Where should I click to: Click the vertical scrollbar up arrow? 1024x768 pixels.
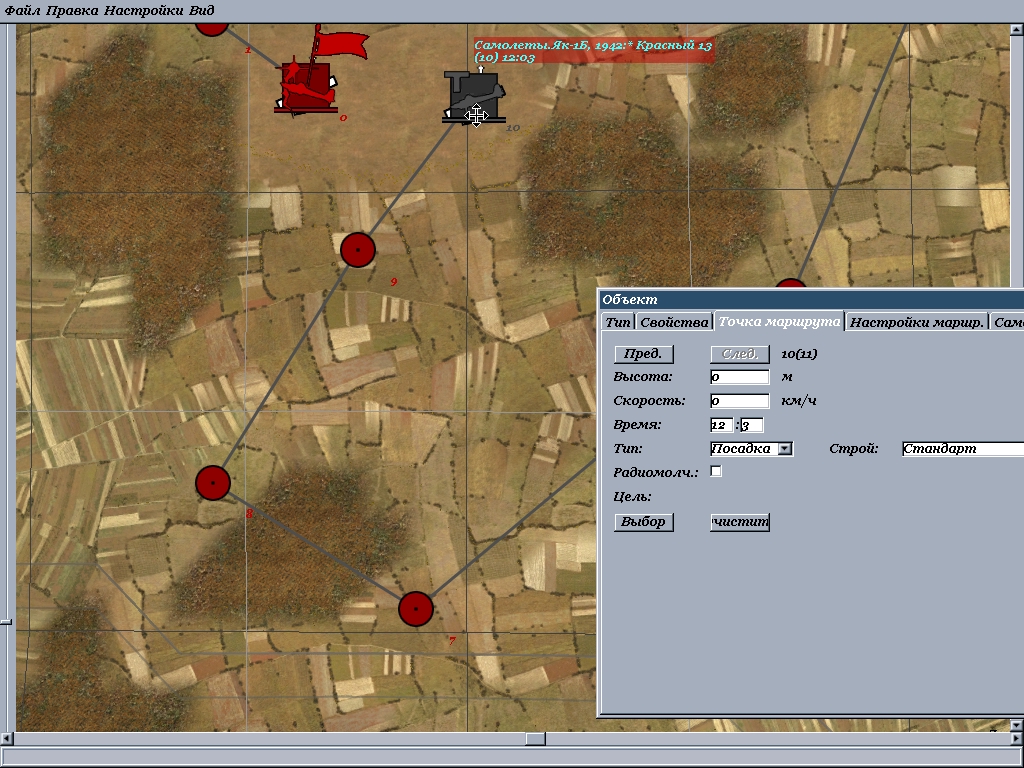1017,29
